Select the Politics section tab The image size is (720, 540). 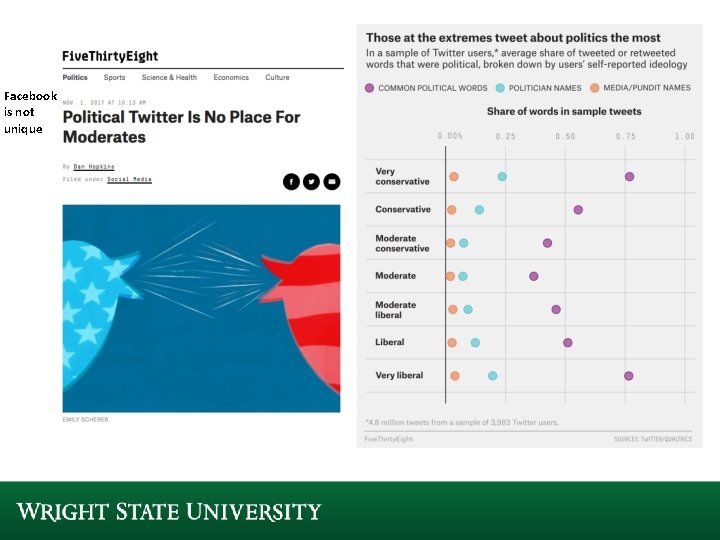(75, 77)
